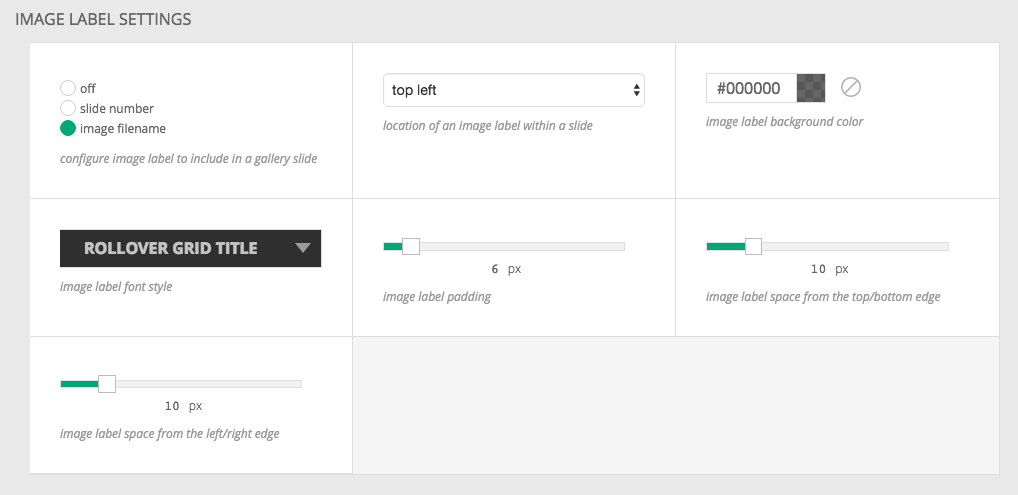The width and height of the screenshot is (1018, 495).
Task: Click the top/bottom edge space slider handle
Action: coord(753,246)
